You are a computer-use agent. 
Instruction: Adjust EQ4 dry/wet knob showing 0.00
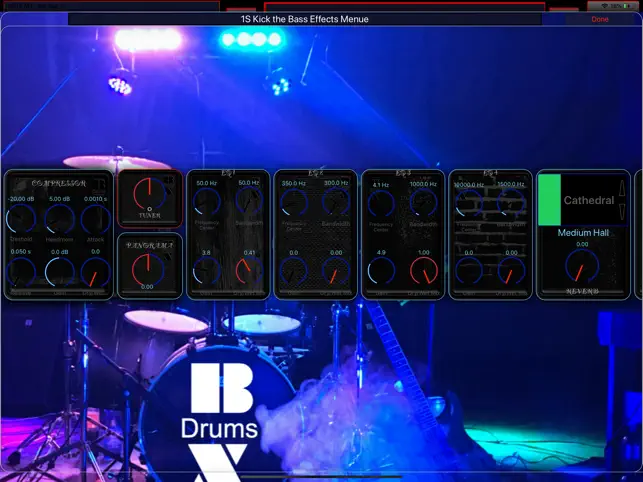click(x=511, y=271)
